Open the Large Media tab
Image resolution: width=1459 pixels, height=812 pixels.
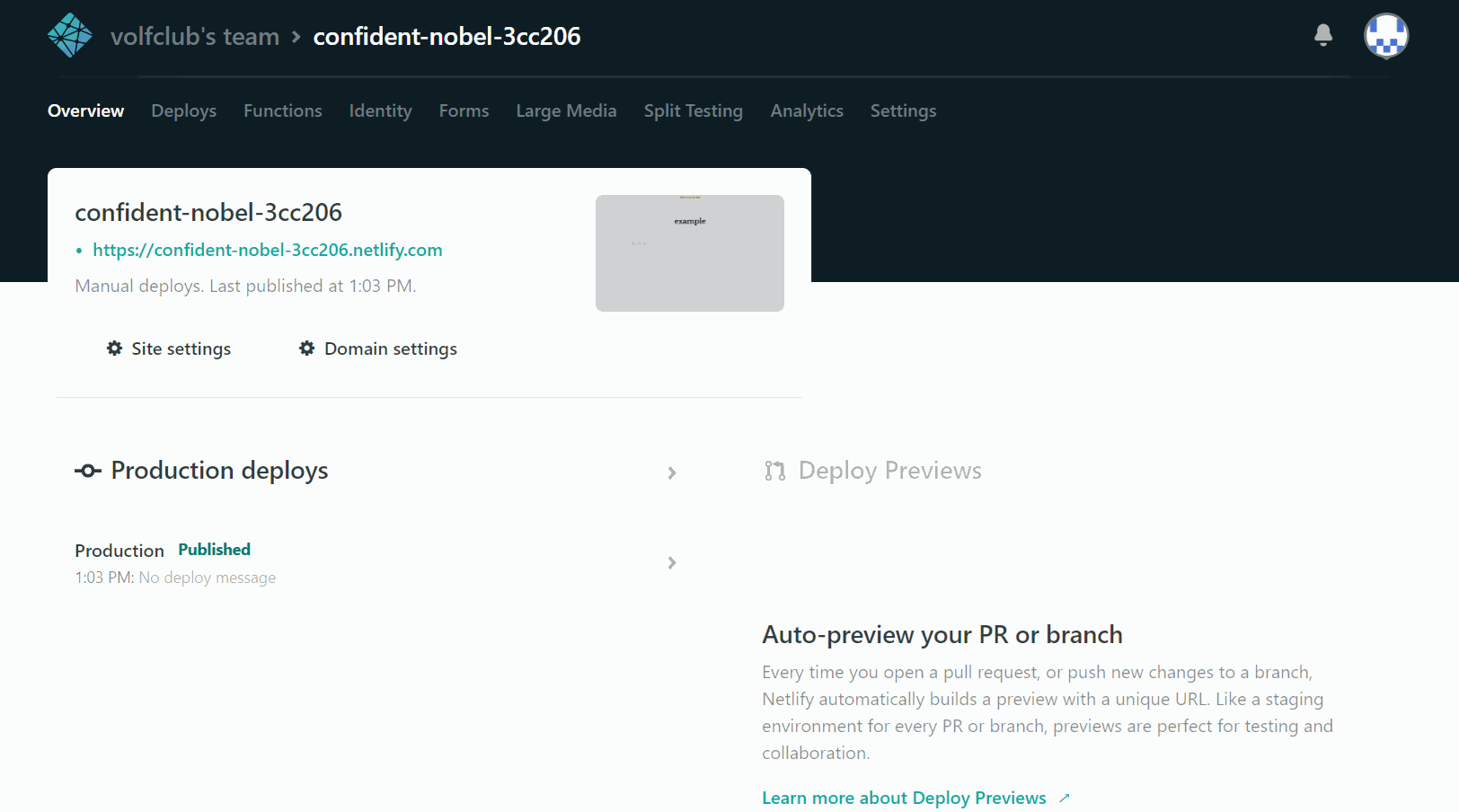click(x=567, y=110)
